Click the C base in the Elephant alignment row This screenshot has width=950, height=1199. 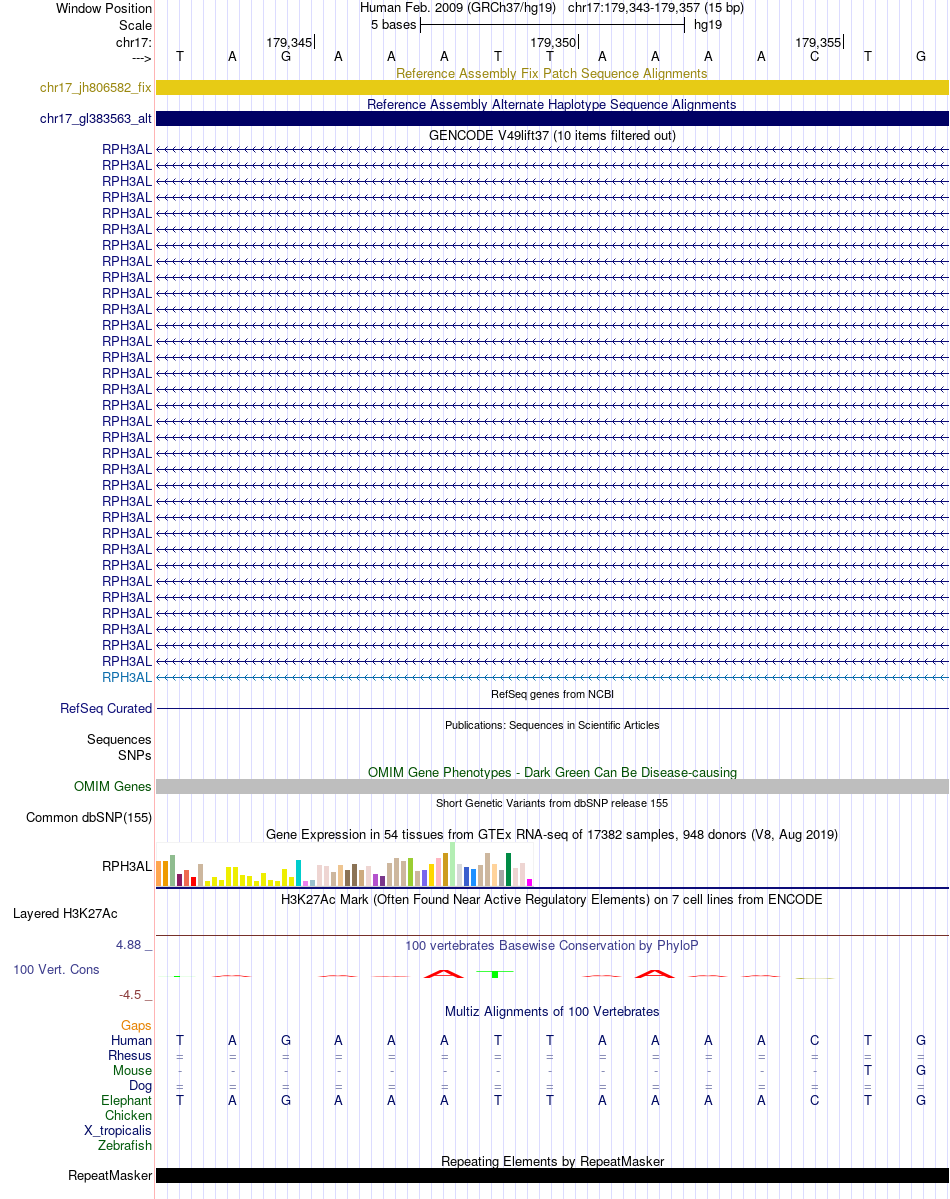(x=815, y=1100)
